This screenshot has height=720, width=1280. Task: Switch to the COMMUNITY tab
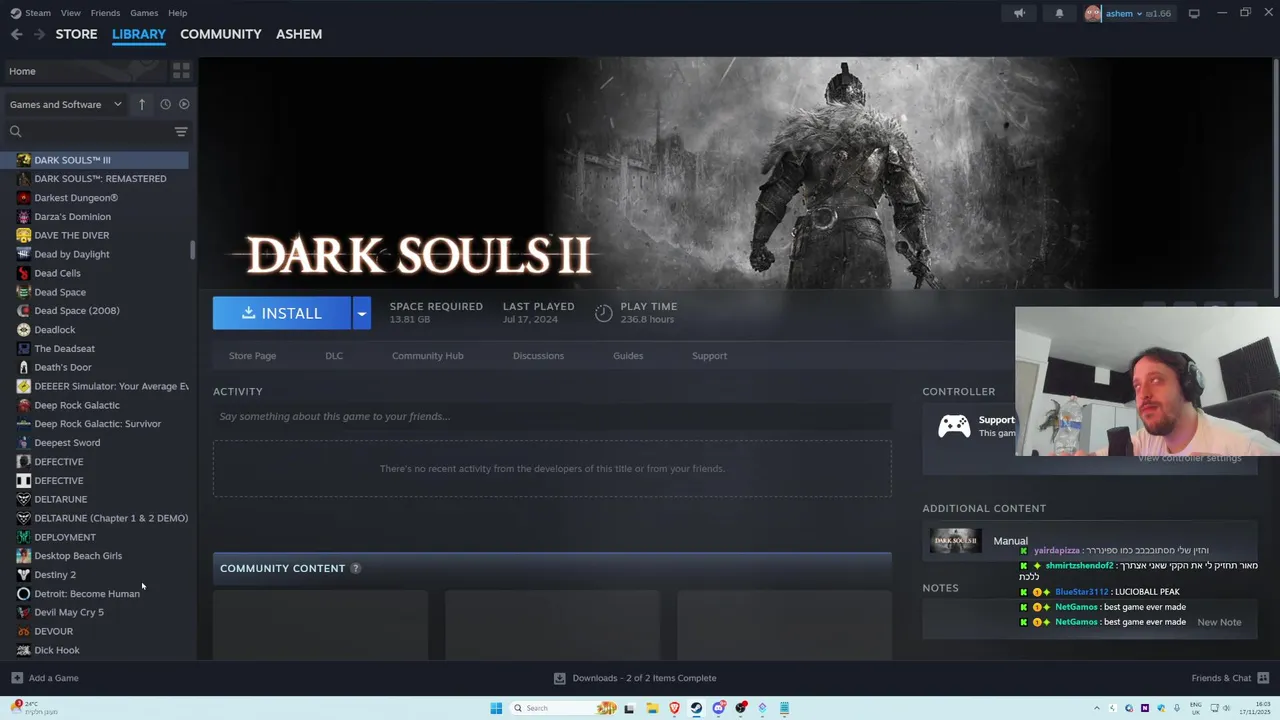click(x=221, y=34)
